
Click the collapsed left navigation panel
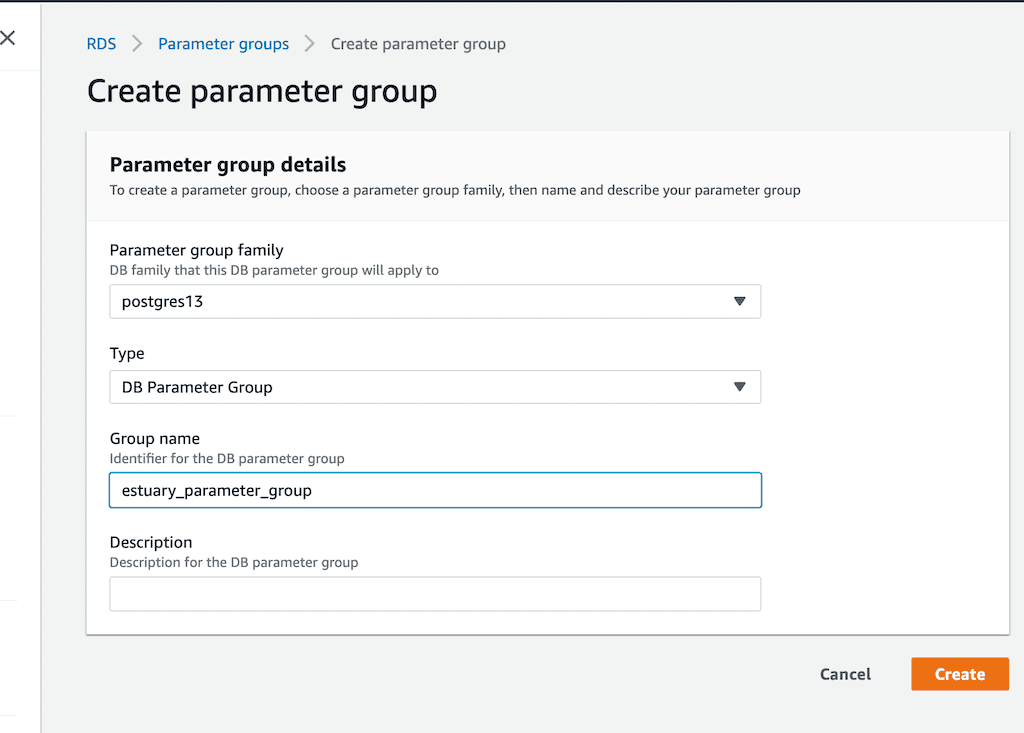coord(19,400)
